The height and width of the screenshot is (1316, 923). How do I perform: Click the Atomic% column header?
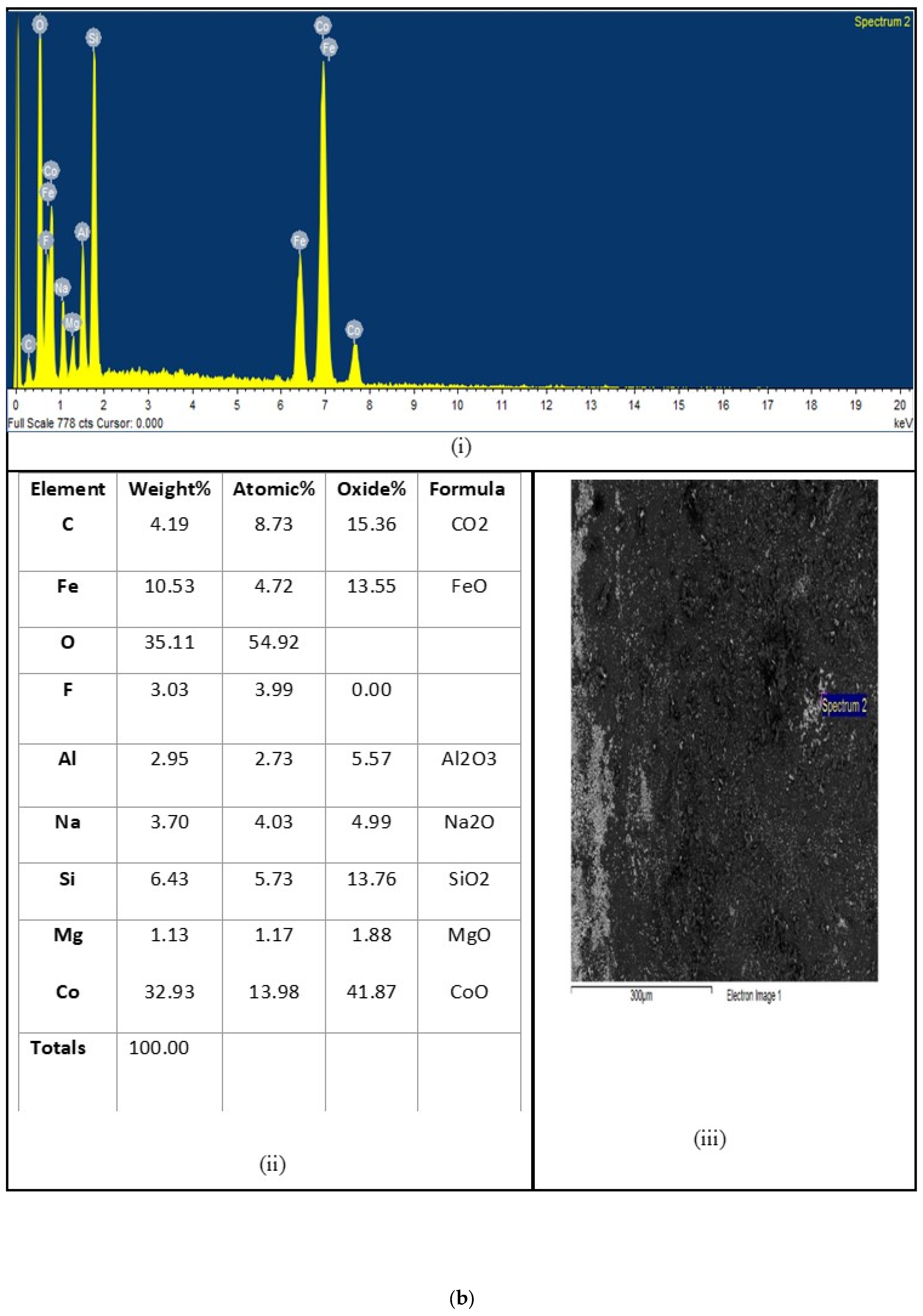(274, 489)
